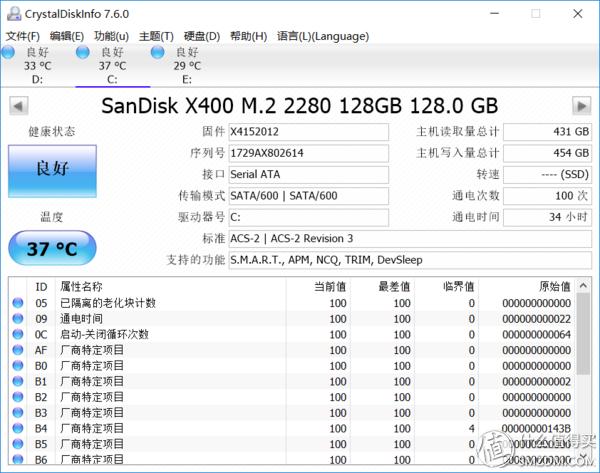Screen dimensions: 600x473
Task: Click the 属性名称 column header
Action: (x=171, y=287)
